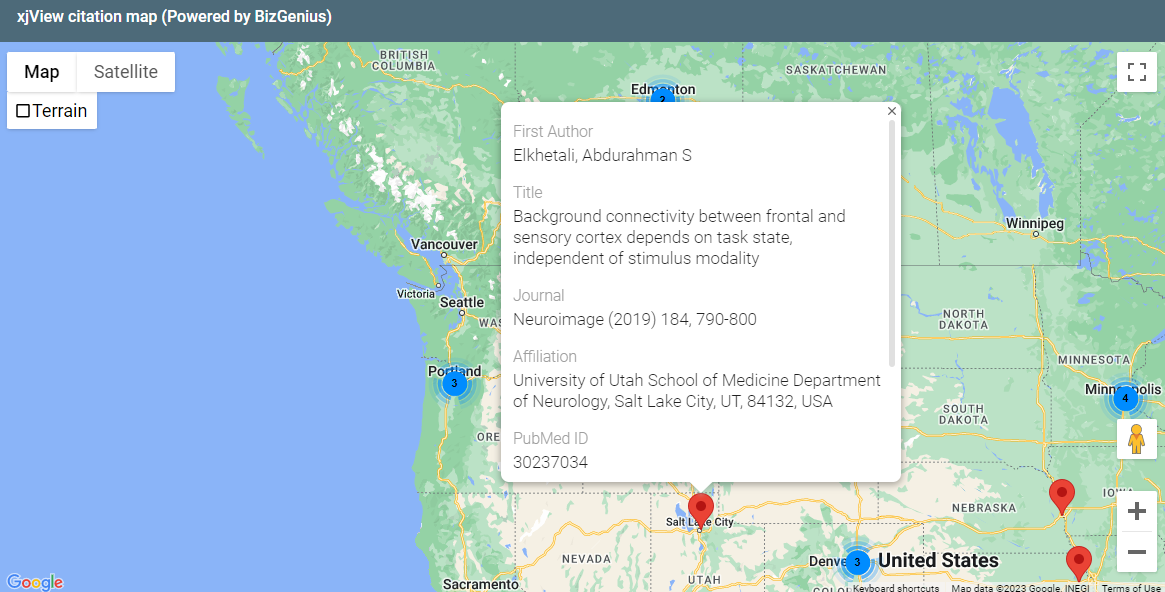Image resolution: width=1165 pixels, height=592 pixels.
Task: Select the Google logo on the map
Action: [x=33, y=581]
